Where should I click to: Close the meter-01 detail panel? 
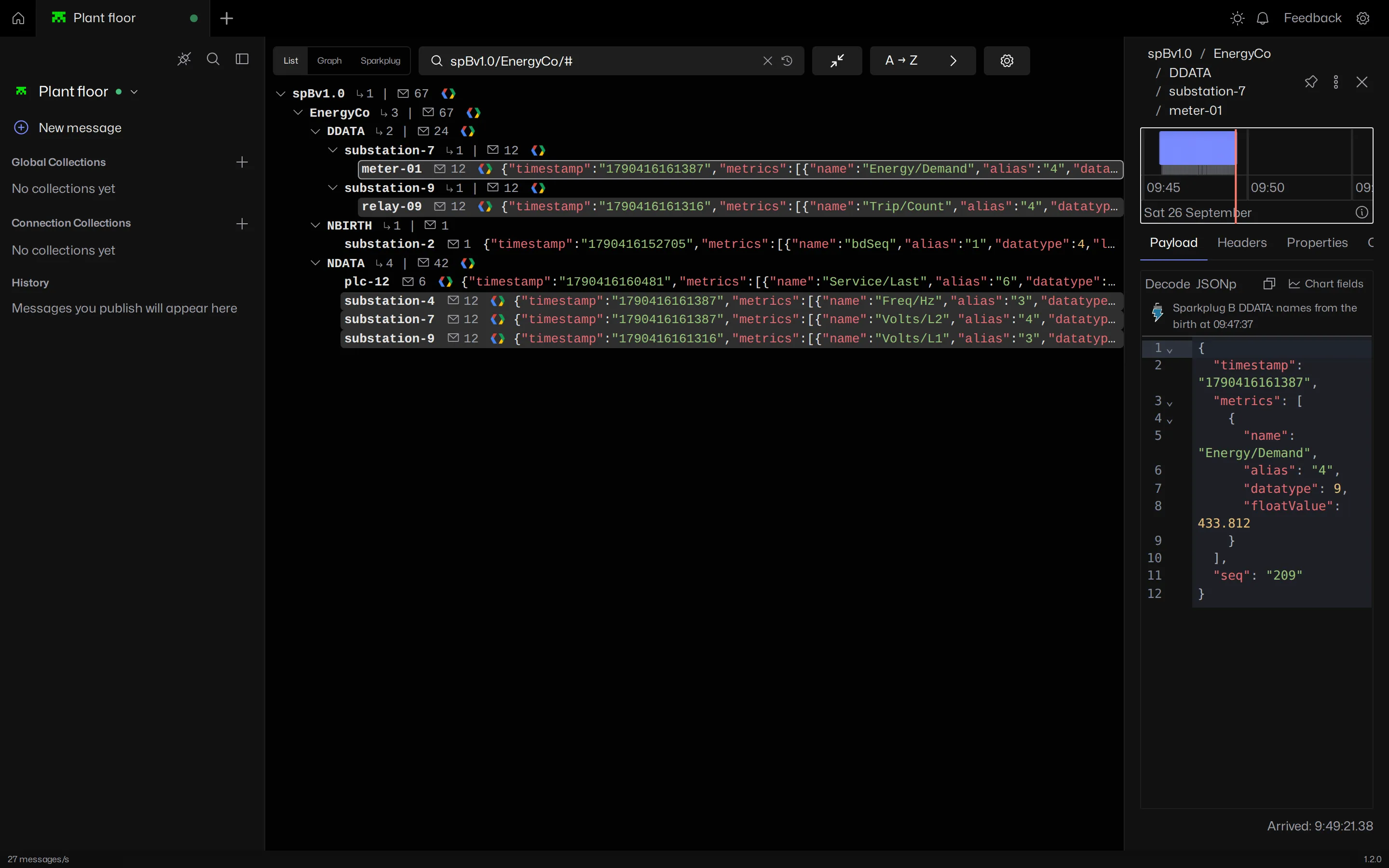[1362, 82]
